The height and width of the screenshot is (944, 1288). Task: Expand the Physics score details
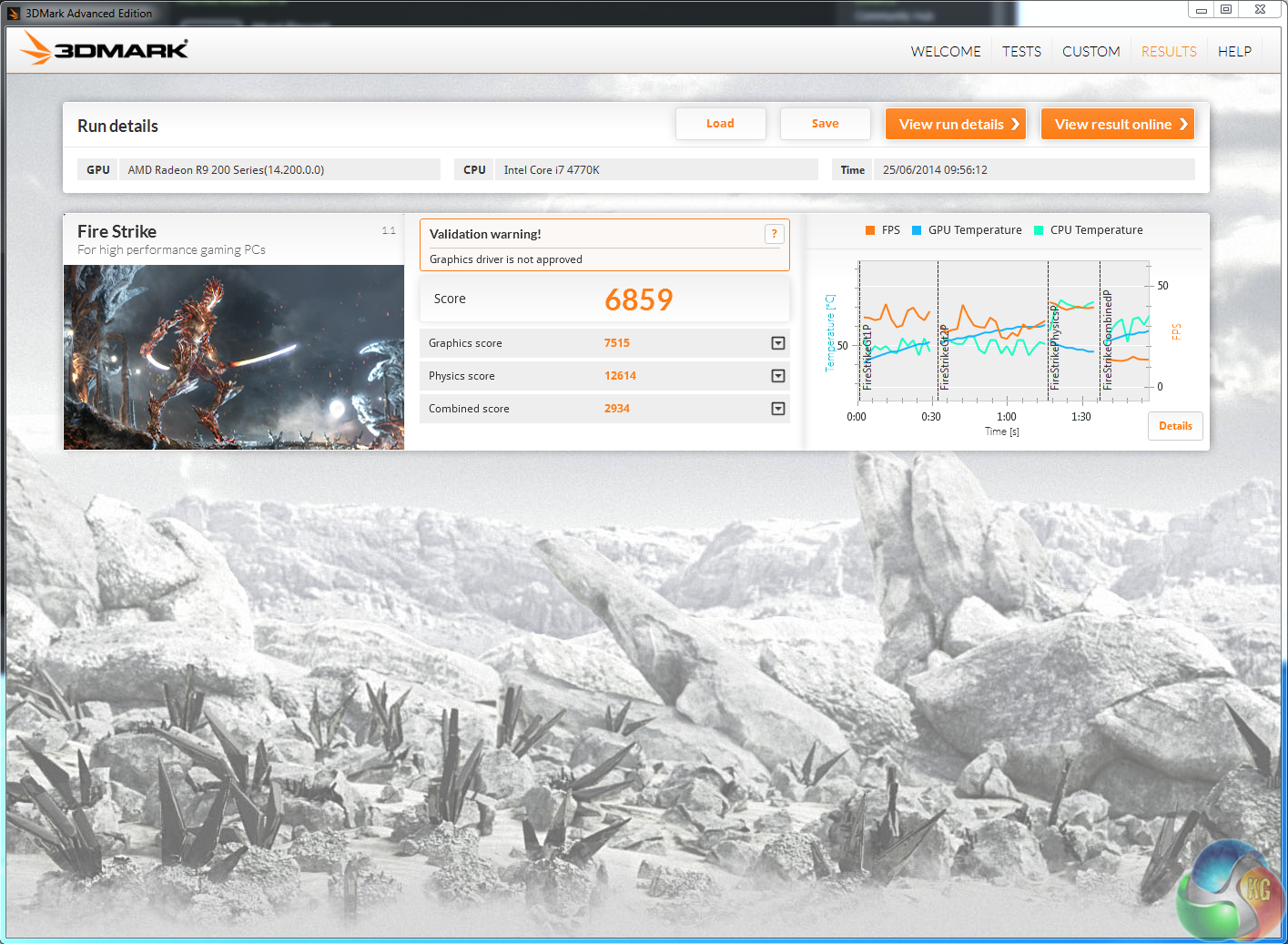click(x=778, y=376)
